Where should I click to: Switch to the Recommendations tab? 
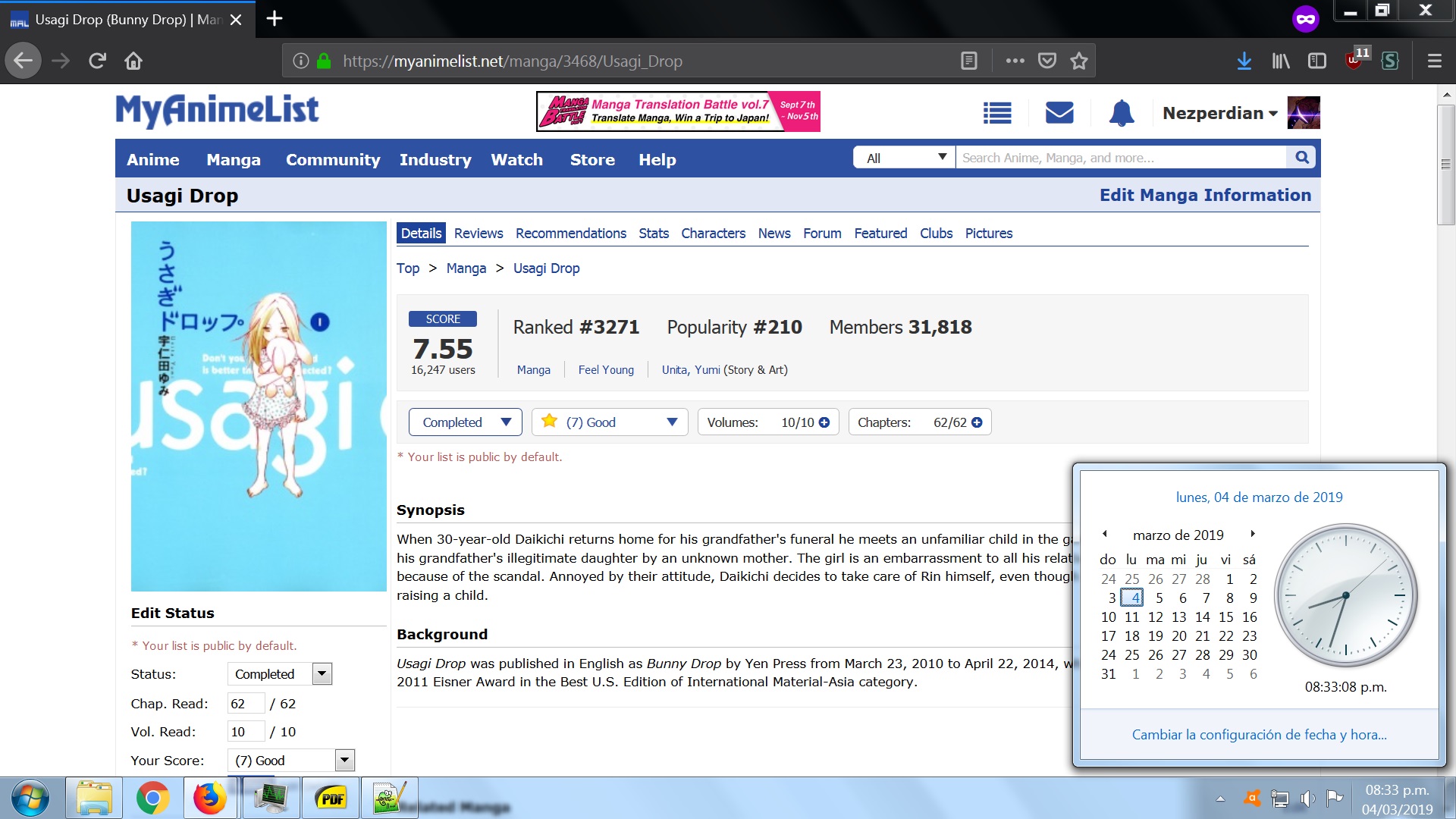[x=571, y=234]
